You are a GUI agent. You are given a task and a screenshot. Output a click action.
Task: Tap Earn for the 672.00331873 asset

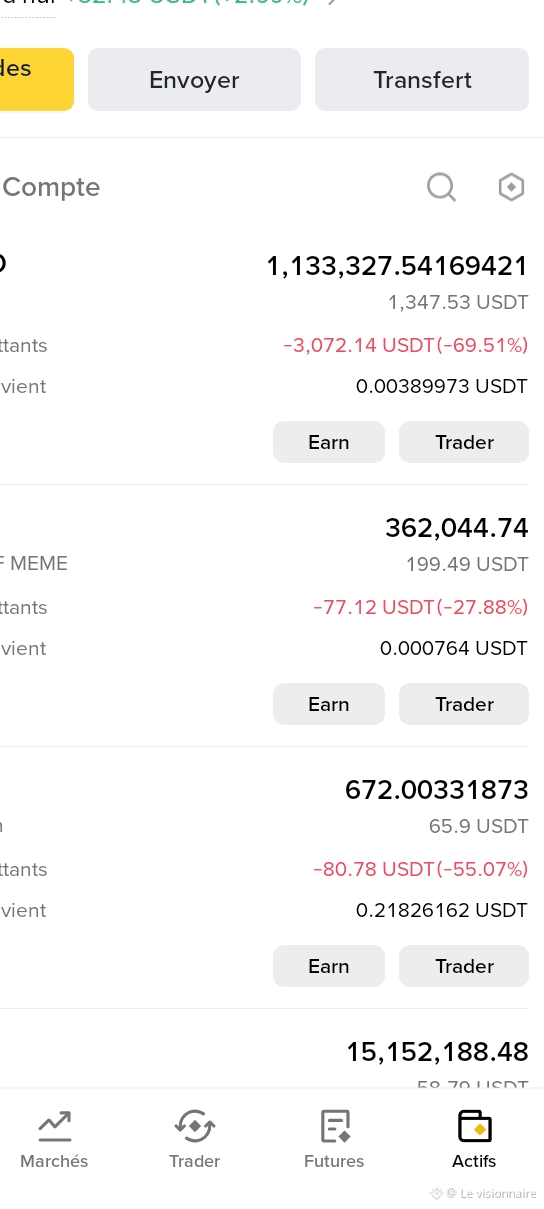pyautogui.click(x=329, y=966)
